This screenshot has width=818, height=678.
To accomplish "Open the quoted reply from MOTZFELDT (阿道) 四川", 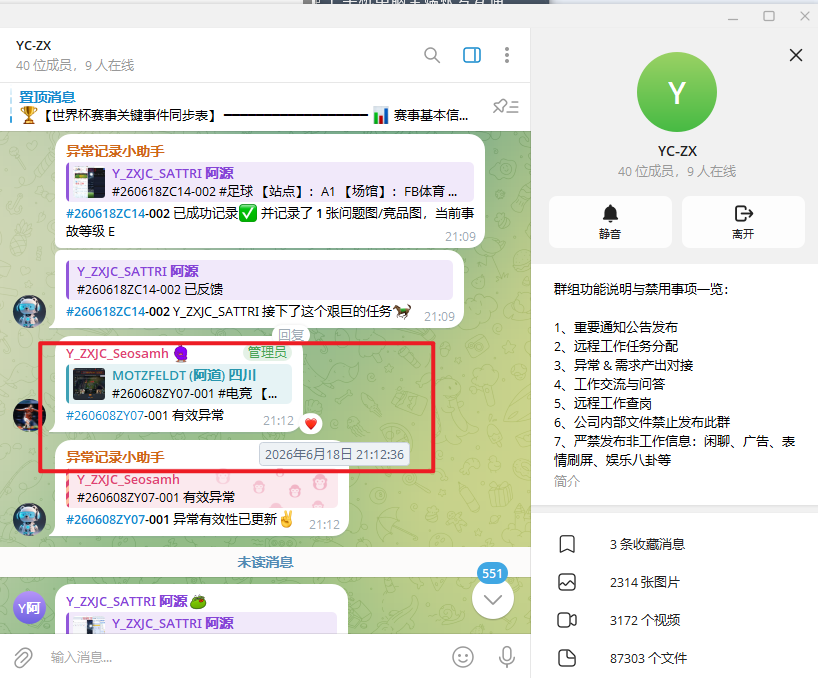I will pyautogui.click(x=179, y=384).
